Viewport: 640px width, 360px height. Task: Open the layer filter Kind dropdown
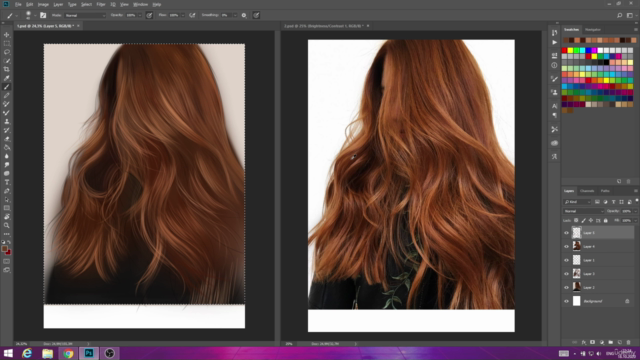pos(577,202)
